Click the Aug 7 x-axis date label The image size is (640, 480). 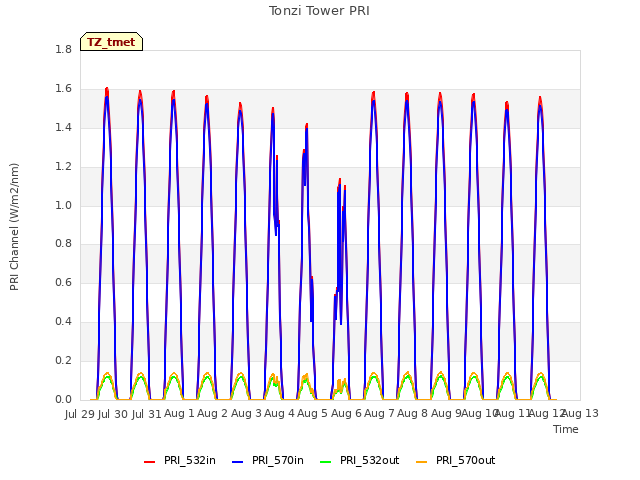pyautogui.click(x=380, y=414)
